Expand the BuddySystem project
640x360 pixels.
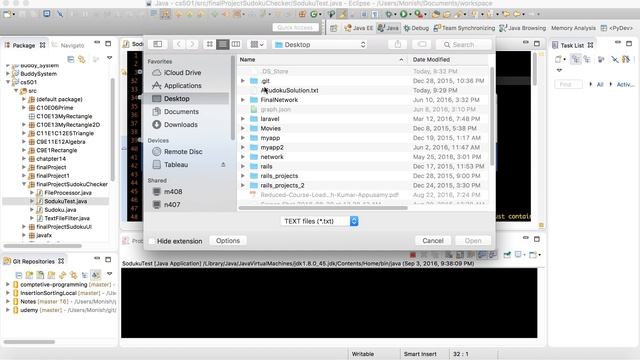click(8, 74)
